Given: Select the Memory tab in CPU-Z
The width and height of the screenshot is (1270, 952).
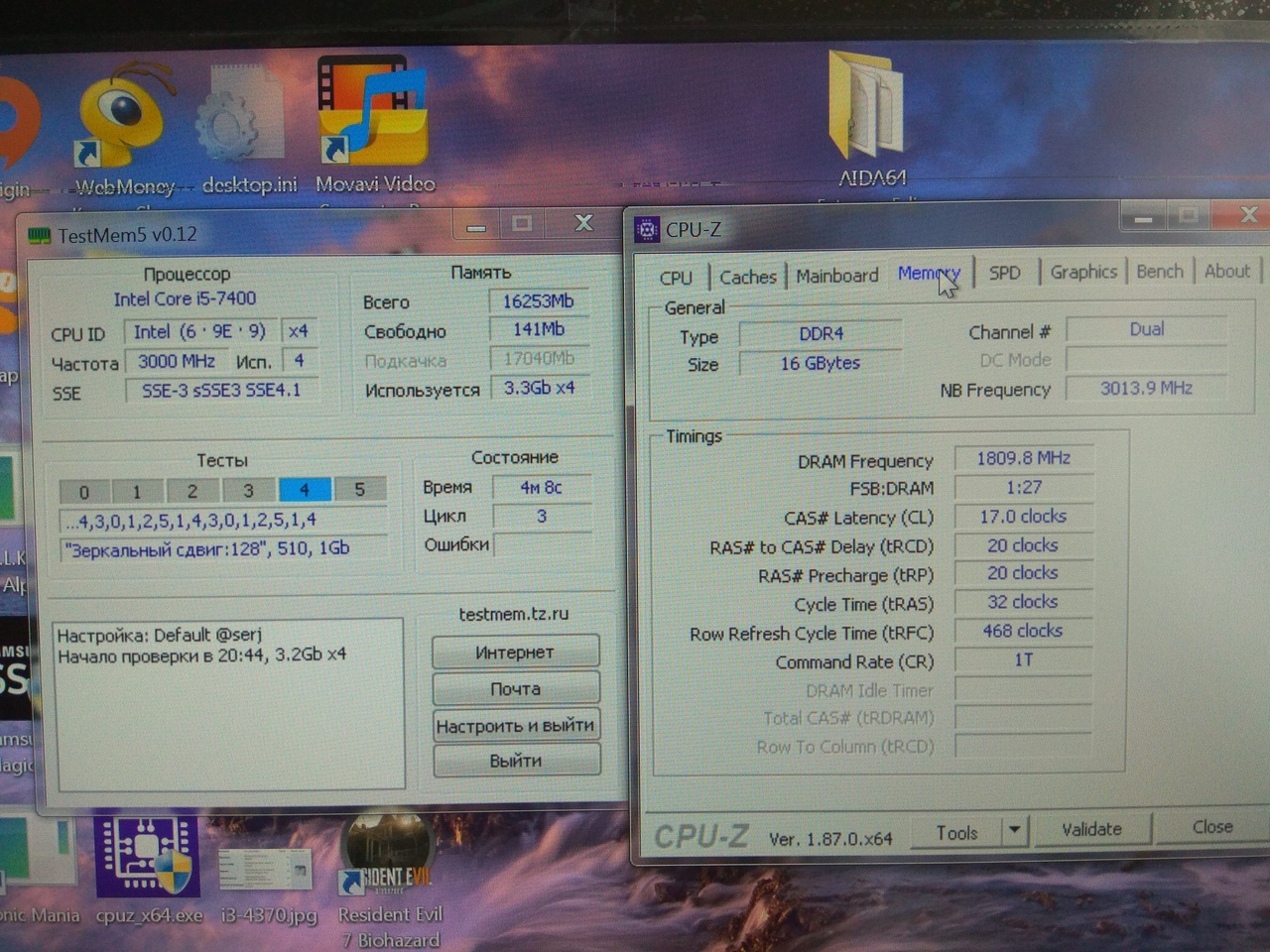Looking at the screenshot, I should pos(929,273).
